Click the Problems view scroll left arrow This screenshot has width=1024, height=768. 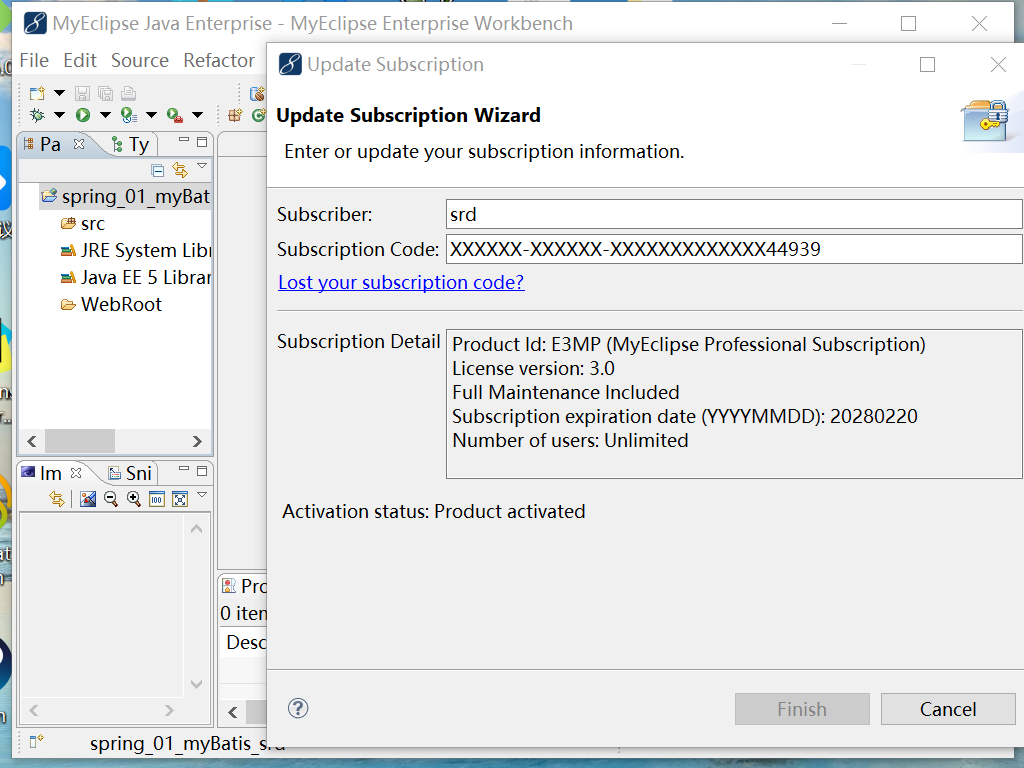tap(232, 712)
